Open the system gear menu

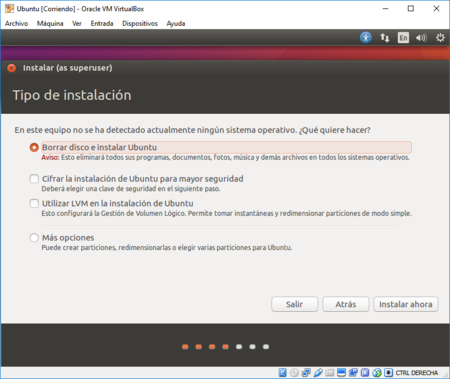tap(440, 38)
